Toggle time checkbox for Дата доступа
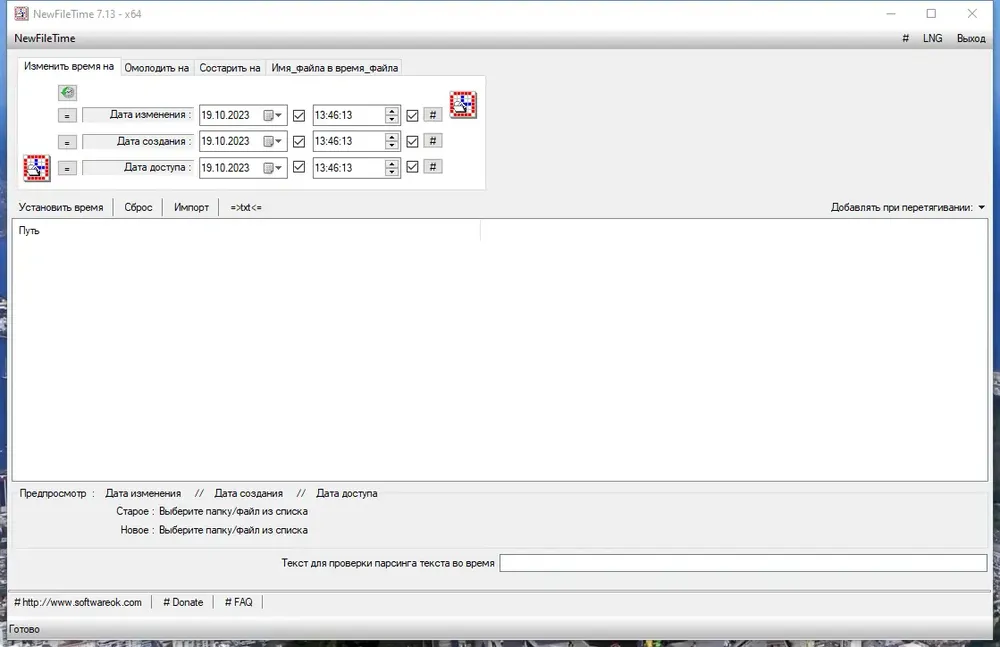The height and width of the screenshot is (647, 1000). point(413,167)
